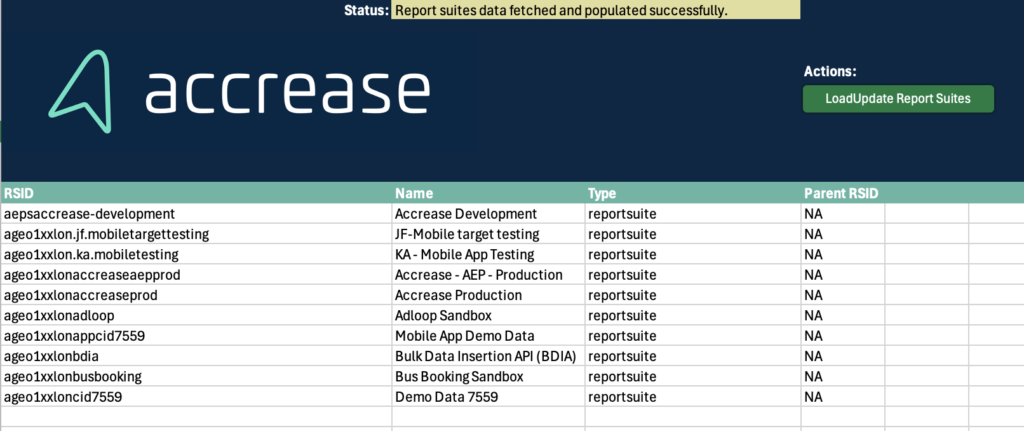Select the Bus Booking Sandbox cell
The width and height of the screenshot is (1024, 431).
488,377
